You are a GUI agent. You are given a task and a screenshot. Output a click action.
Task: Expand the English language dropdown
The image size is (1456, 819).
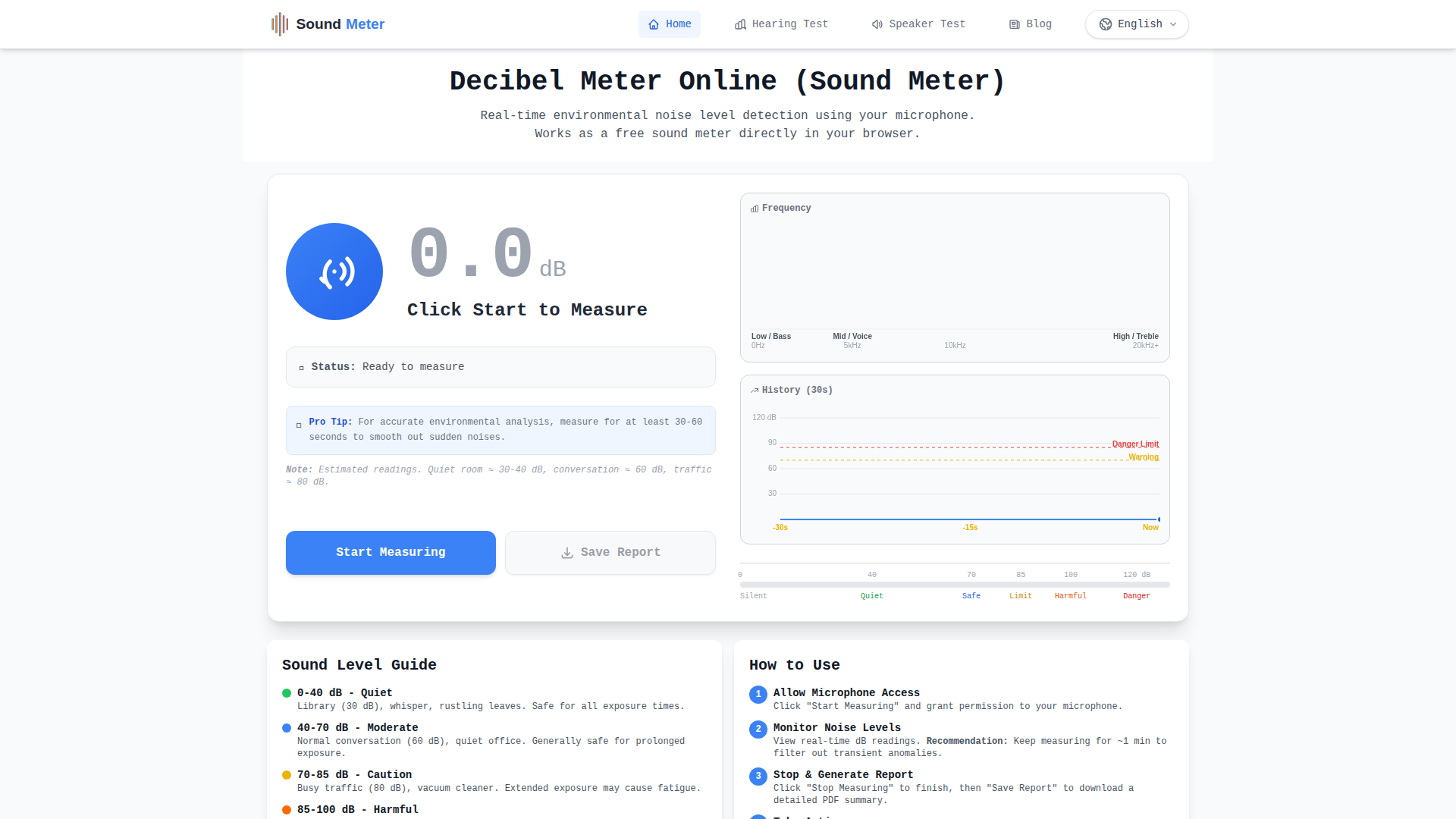tap(1136, 24)
